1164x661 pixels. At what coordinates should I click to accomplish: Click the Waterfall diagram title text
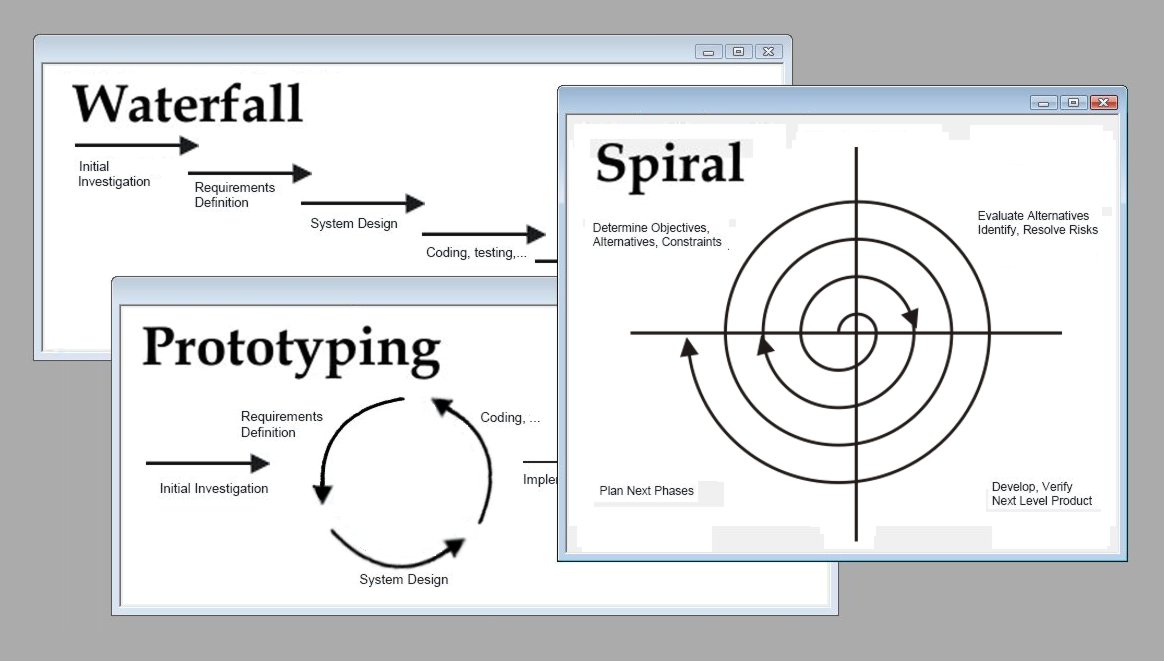[186, 102]
